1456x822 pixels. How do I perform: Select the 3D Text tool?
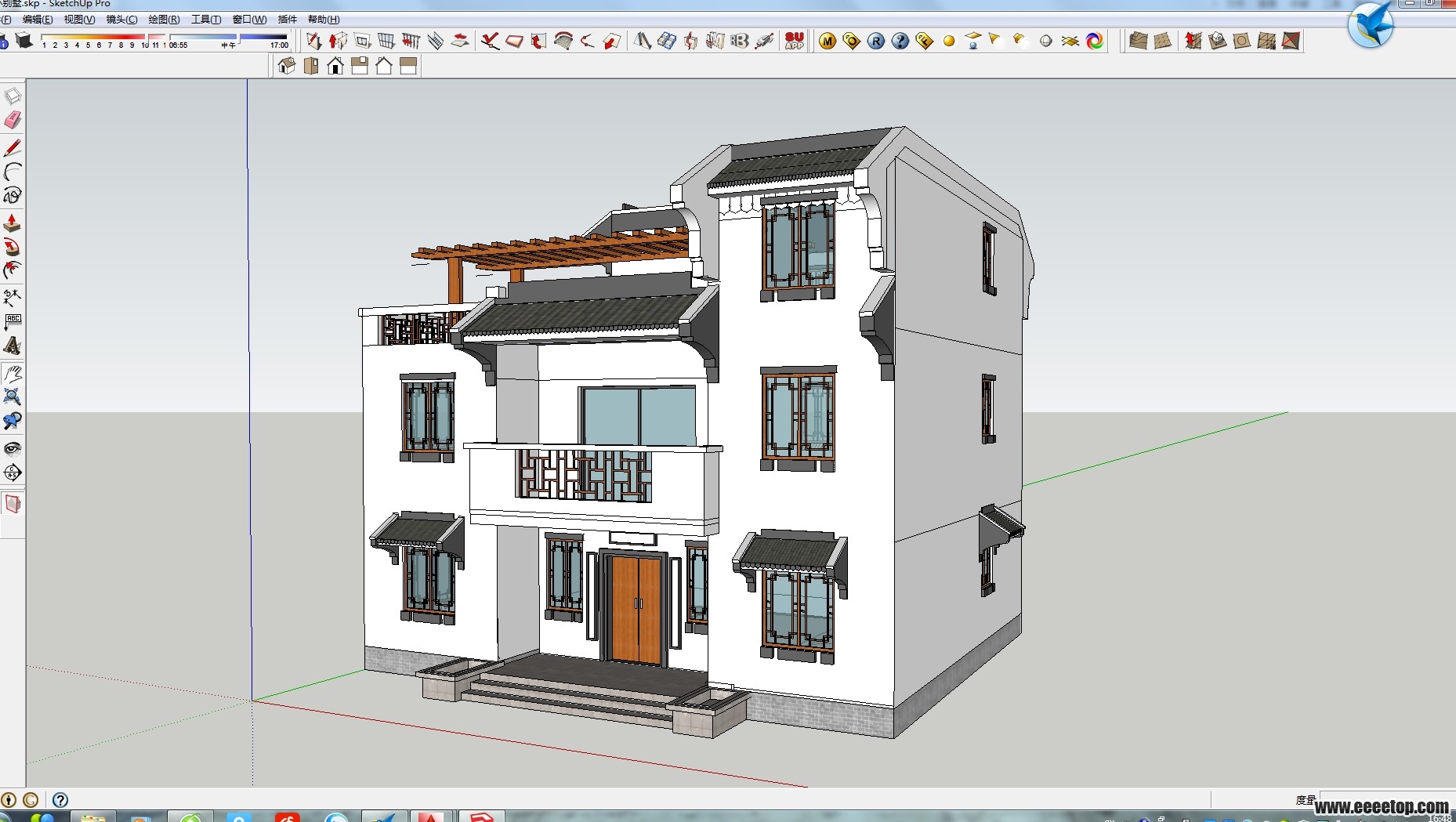(x=13, y=346)
